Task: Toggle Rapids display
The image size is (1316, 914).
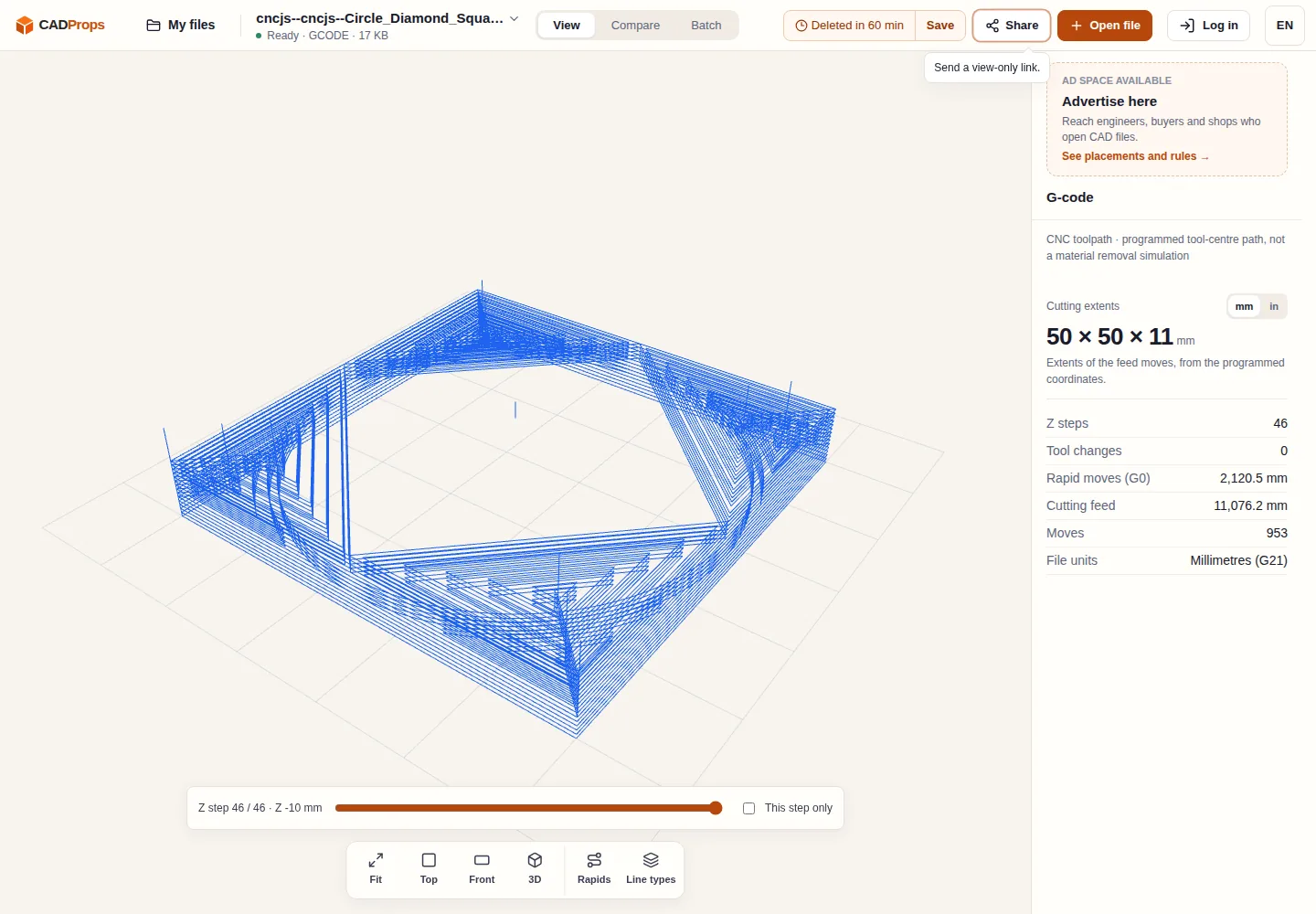Action: [x=594, y=868]
